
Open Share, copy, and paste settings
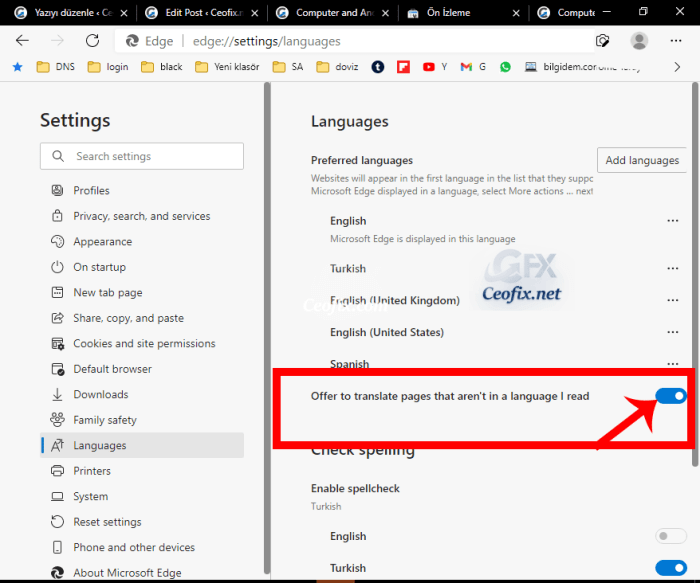(x=142, y=318)
